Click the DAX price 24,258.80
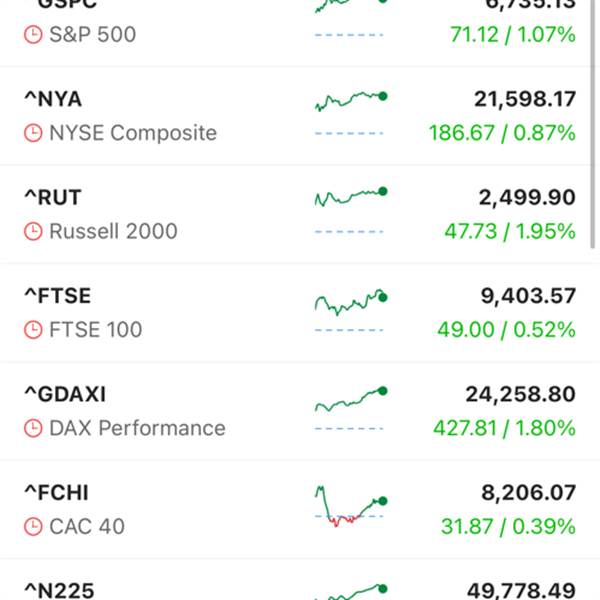 click(x=519, y=394)
